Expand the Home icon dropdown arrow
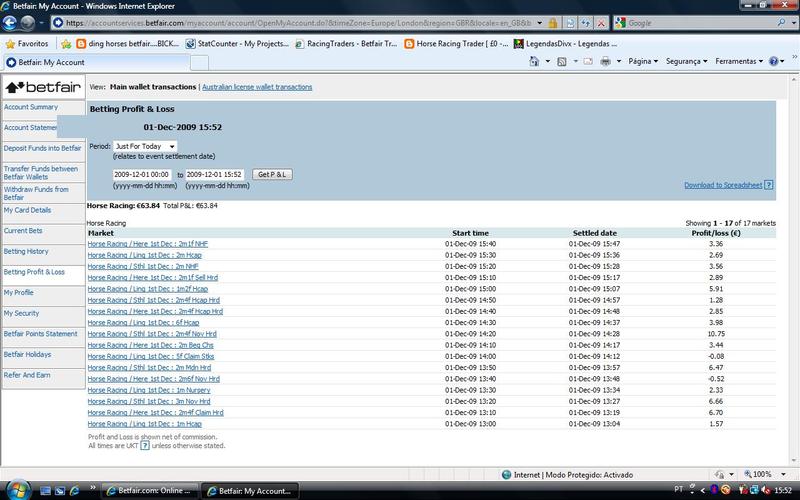This screenshot has height=500, width=800. (547, 61)
